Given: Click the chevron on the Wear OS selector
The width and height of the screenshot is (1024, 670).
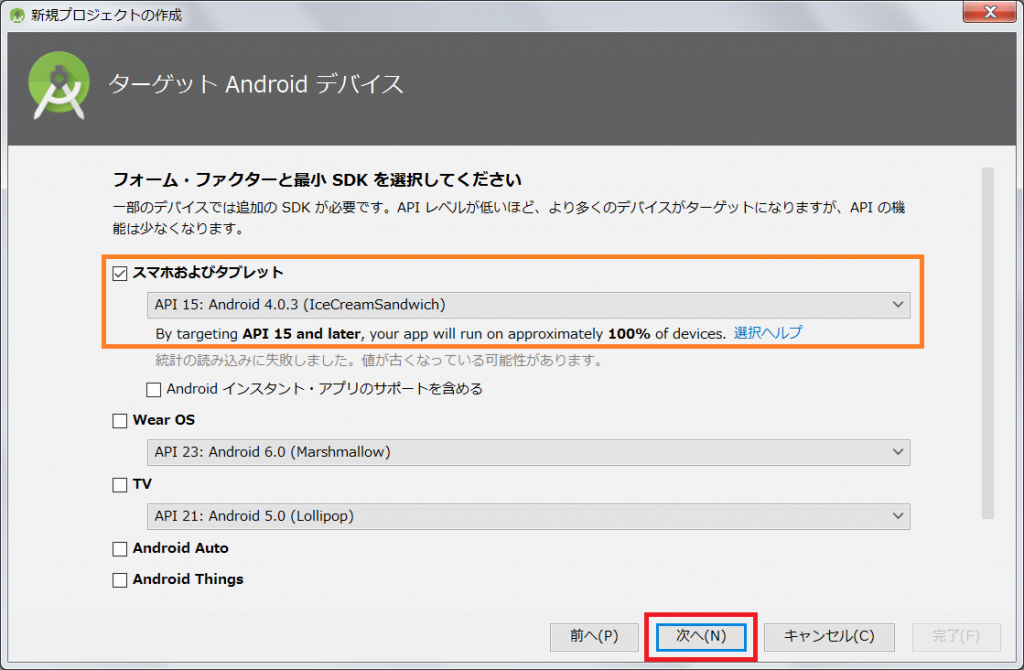Looking at the screenshot, I should pos(899,452).
